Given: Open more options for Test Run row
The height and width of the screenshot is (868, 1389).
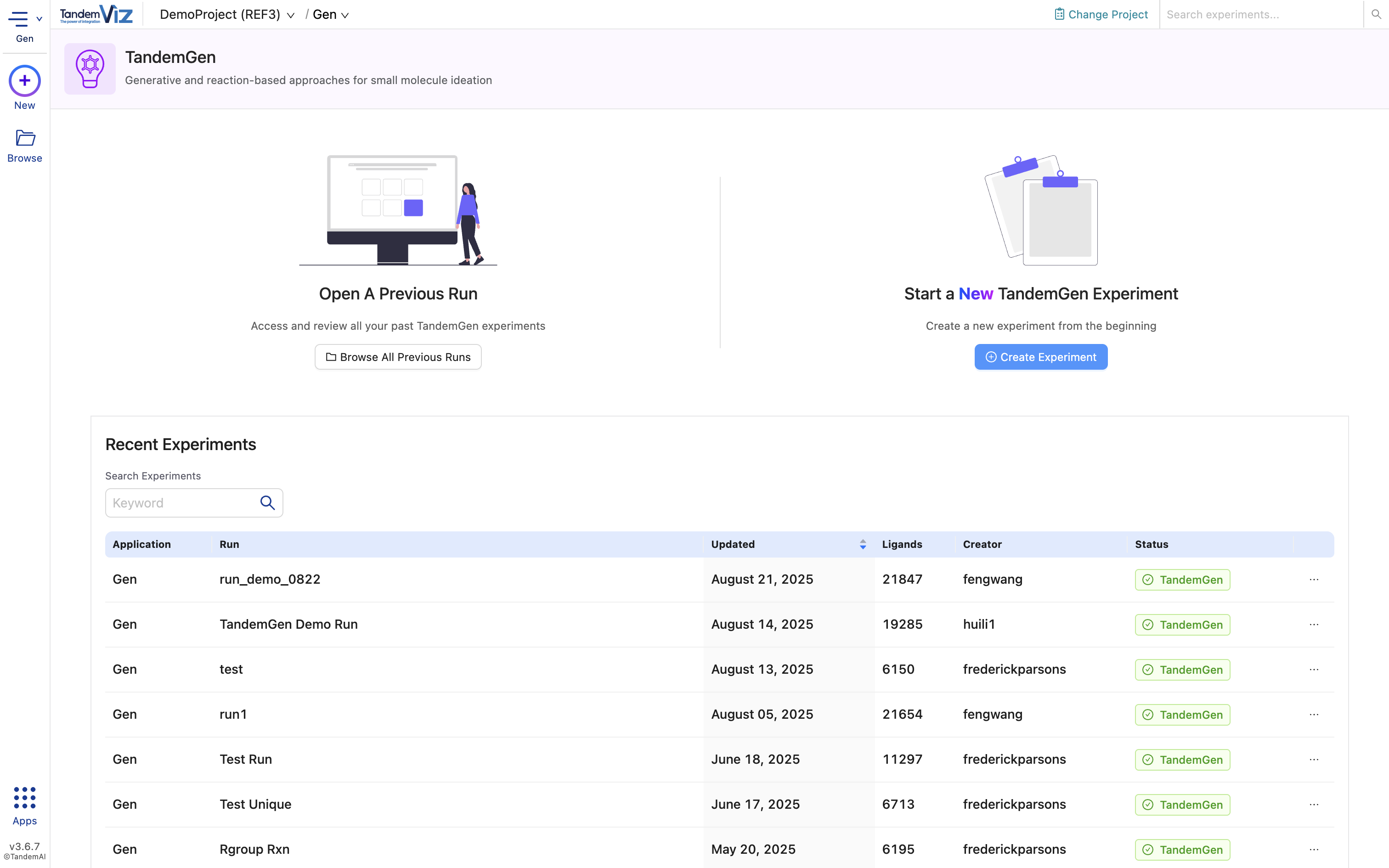Looking at the screenshot, I should [x=1314, y=760].
